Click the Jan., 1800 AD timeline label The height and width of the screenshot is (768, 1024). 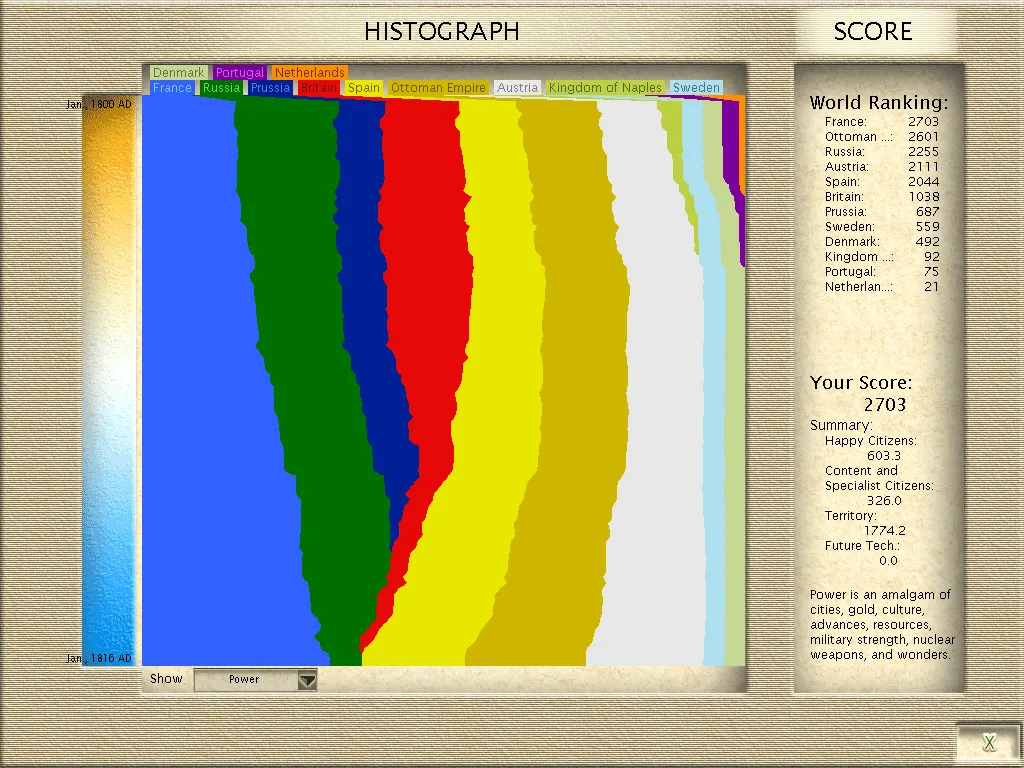click(x=99, y=104)
